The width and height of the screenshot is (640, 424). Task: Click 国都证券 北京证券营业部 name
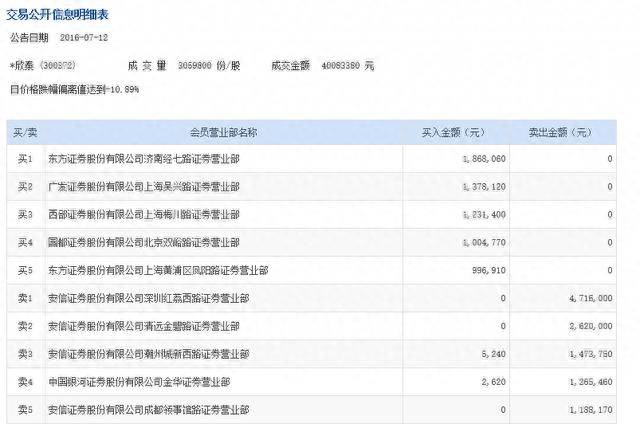[144, 243]
